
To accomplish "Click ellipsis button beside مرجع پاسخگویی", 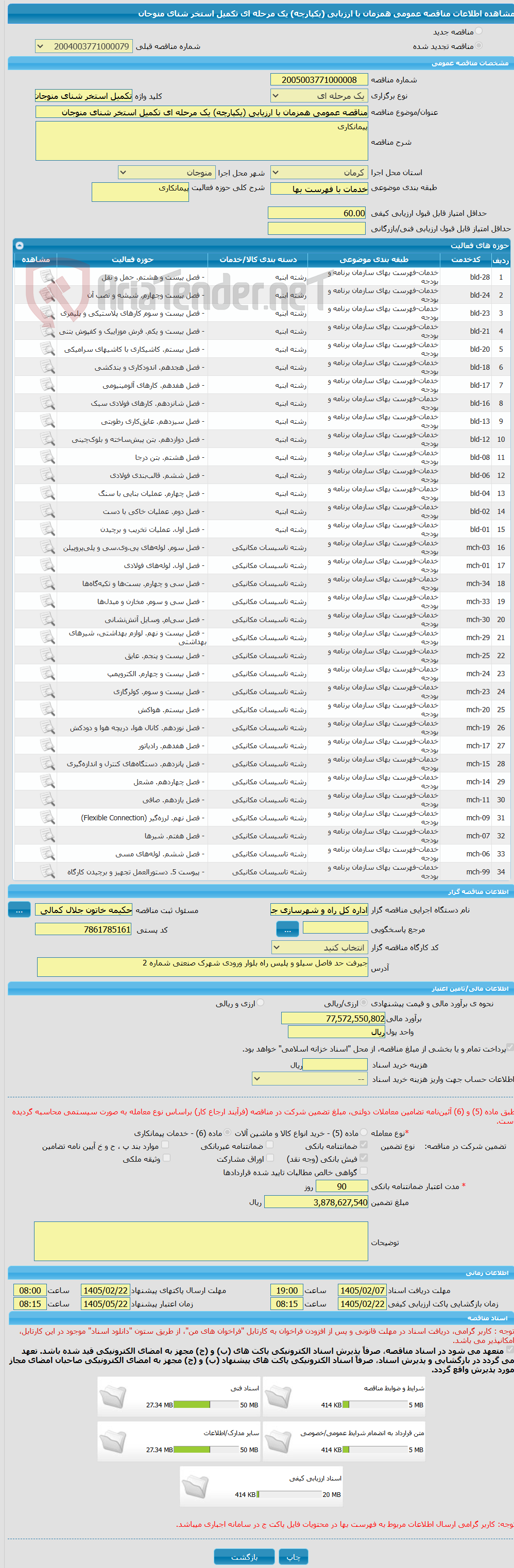I will pos(287,929).
